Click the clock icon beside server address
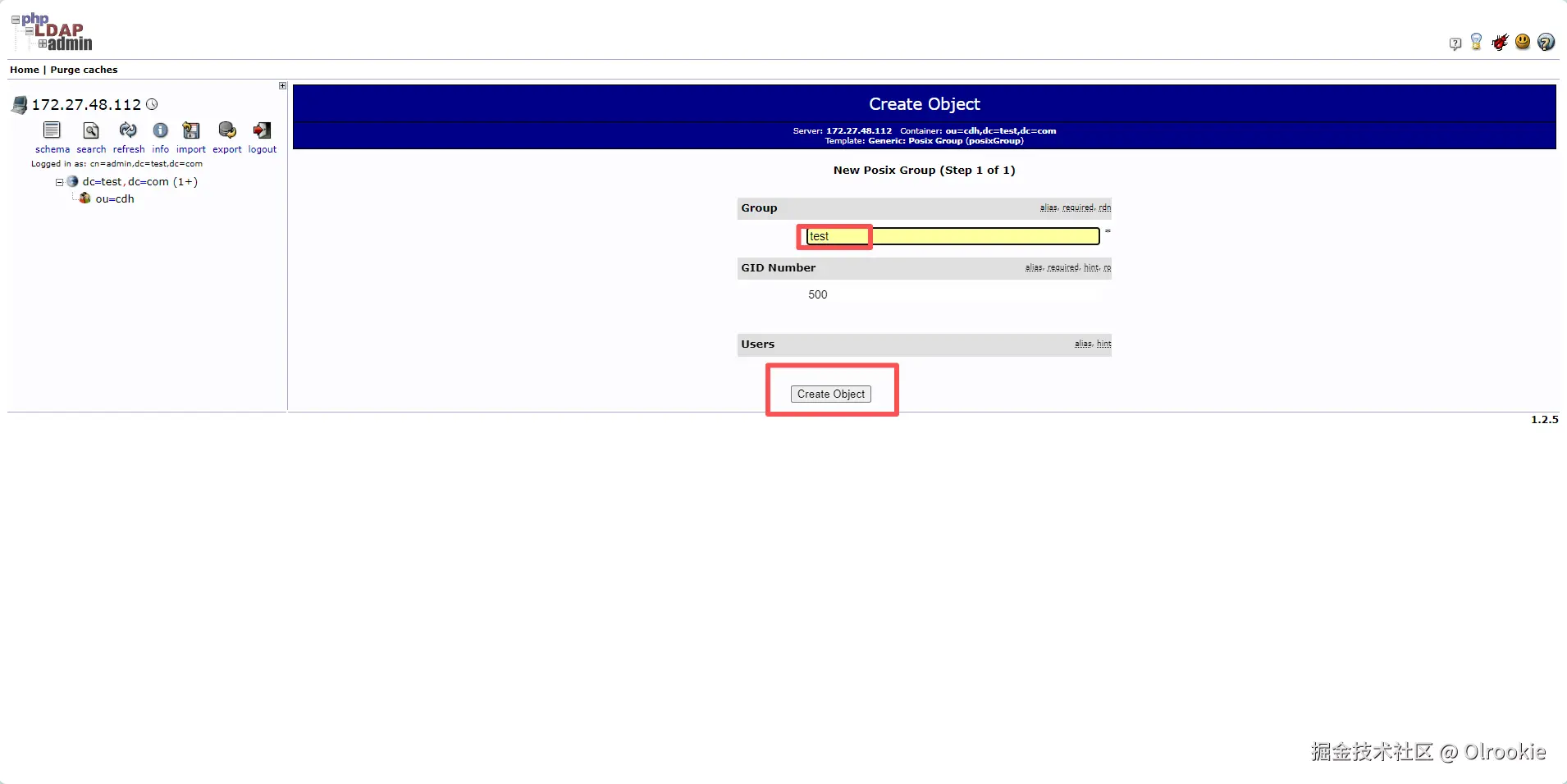Viewport: 1567px width, 784px height. (152, 104)
